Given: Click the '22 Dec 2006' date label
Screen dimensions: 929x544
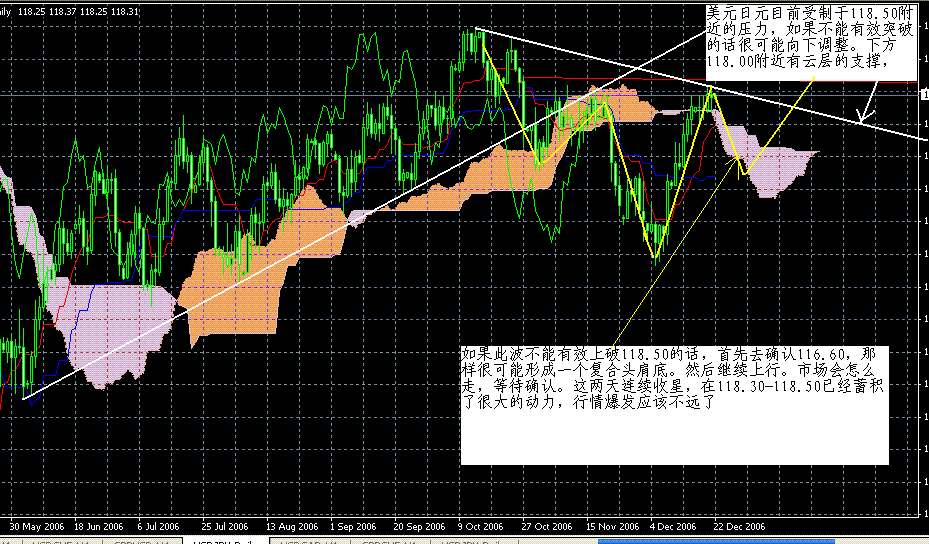Looking at the screenshot, I should click(x=739, y=526).
